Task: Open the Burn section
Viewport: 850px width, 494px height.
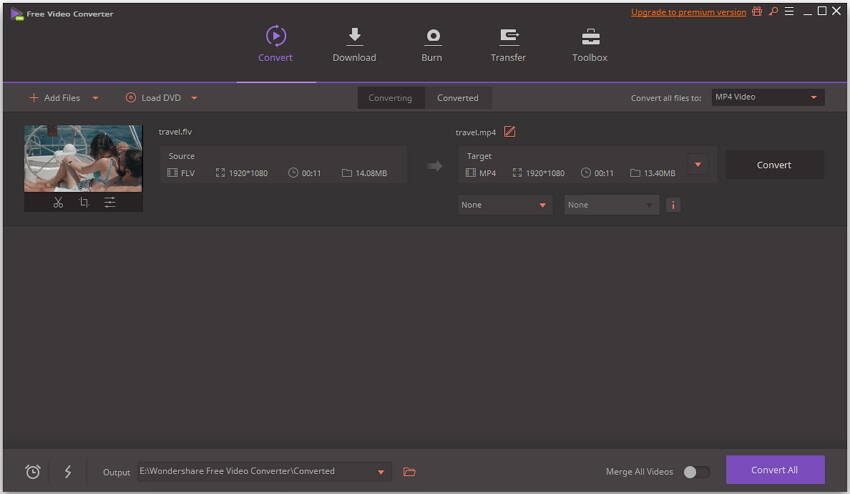Action: [432, 44]
